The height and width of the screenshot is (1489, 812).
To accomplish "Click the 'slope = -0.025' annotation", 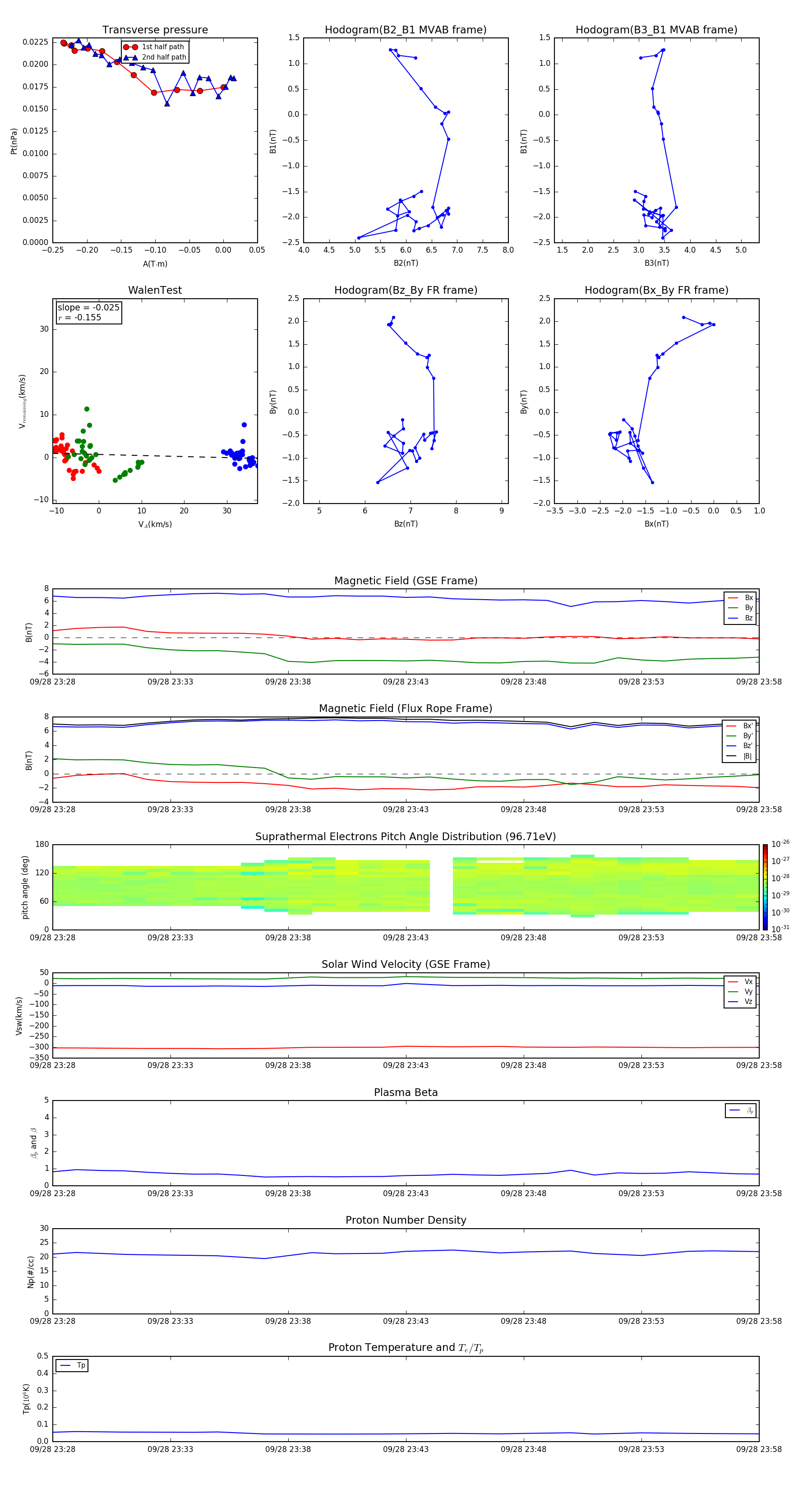I will pyautogui.click(x=88, y=308).
